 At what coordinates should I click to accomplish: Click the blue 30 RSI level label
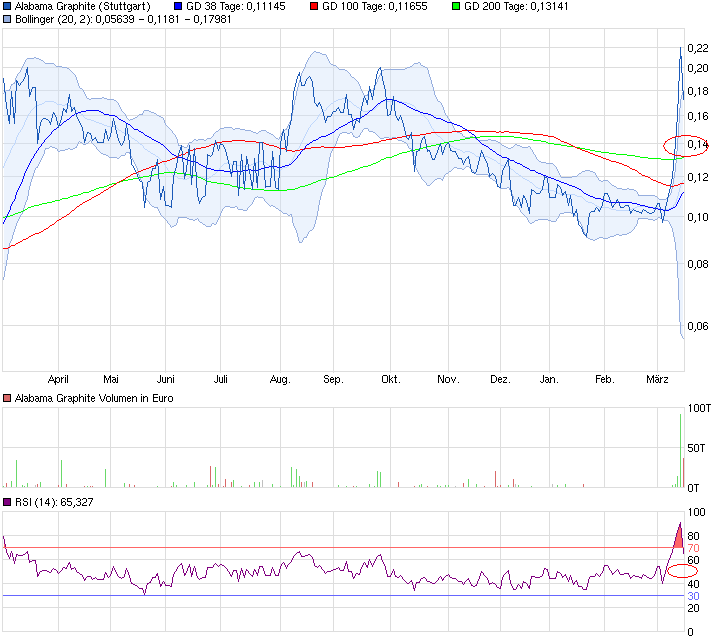(692, 596)
